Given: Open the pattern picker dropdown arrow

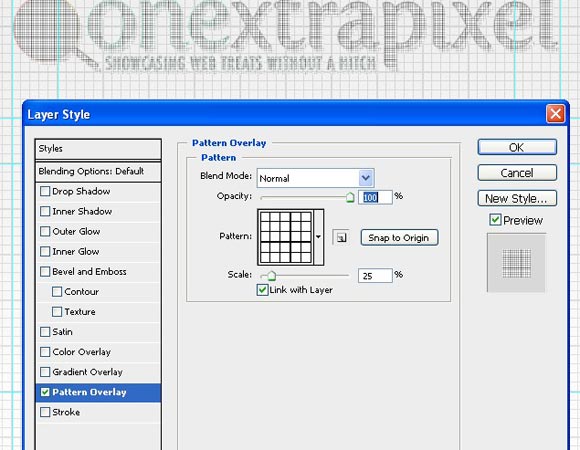Looking at the screenshot, I should (318, 237).
